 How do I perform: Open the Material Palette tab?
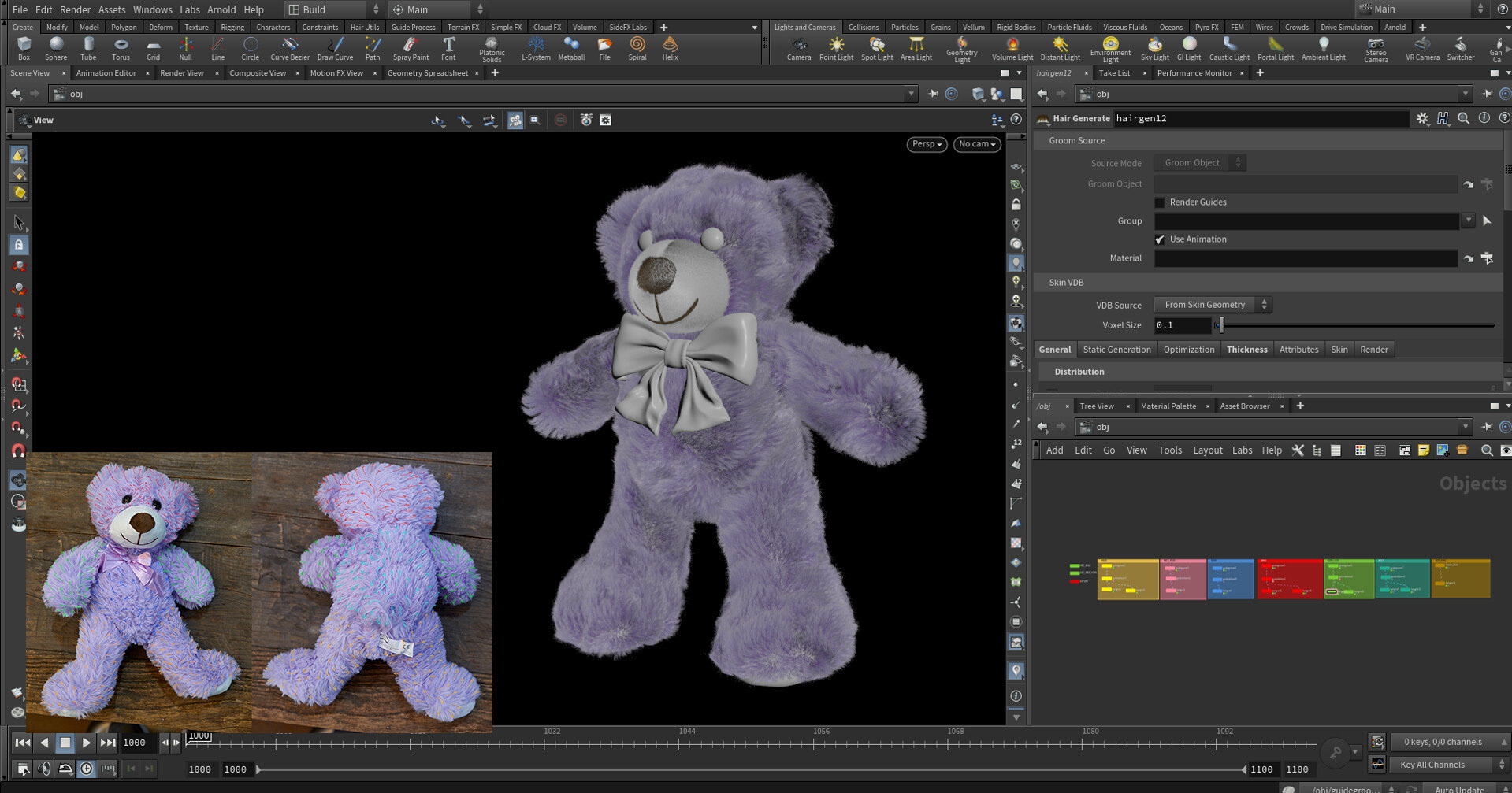pos(1168,406)
